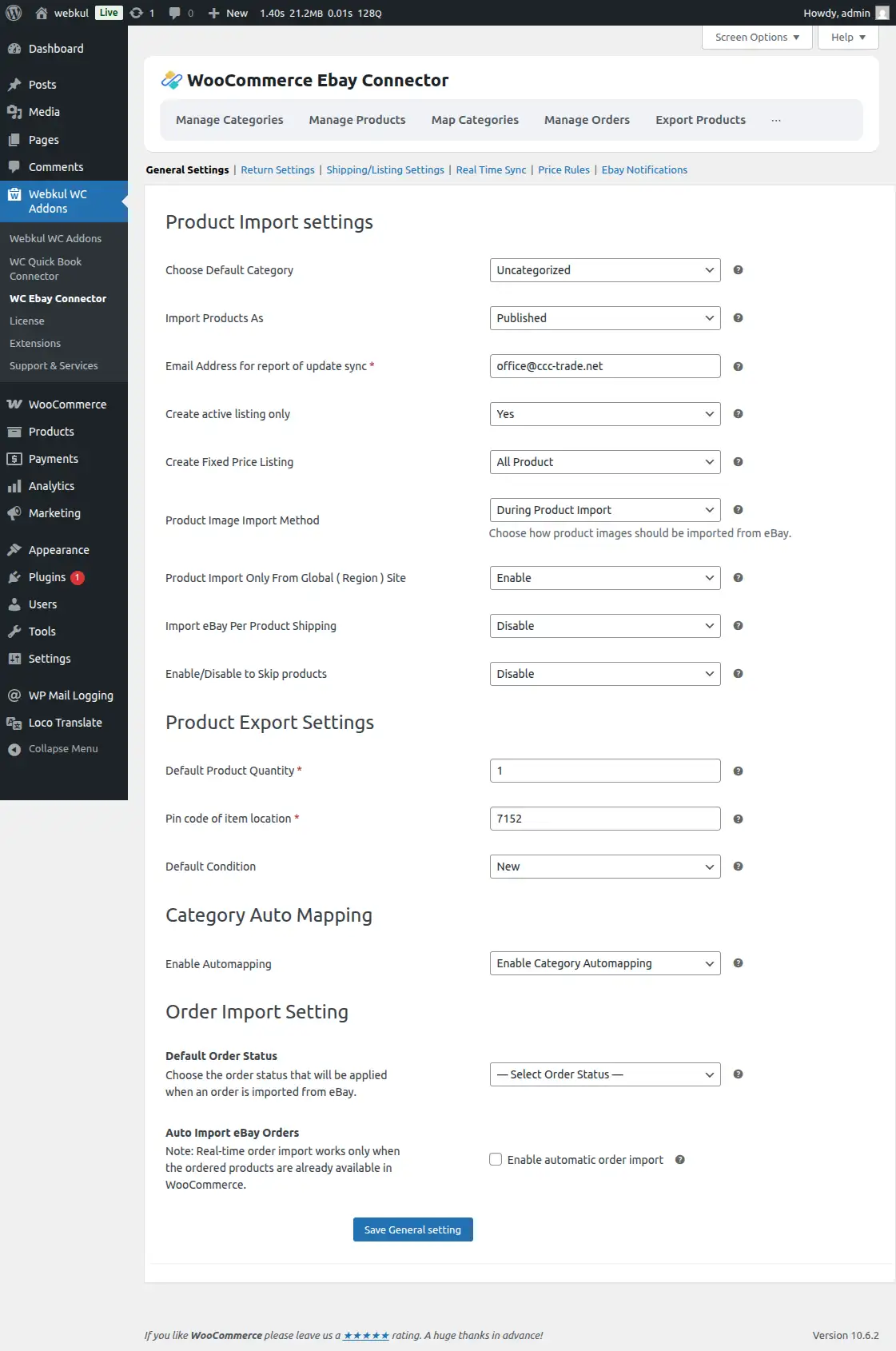The width and height of the screenshot is (896, 1351).
Task: Click Save General setting button
Action: pos(412,1229)
